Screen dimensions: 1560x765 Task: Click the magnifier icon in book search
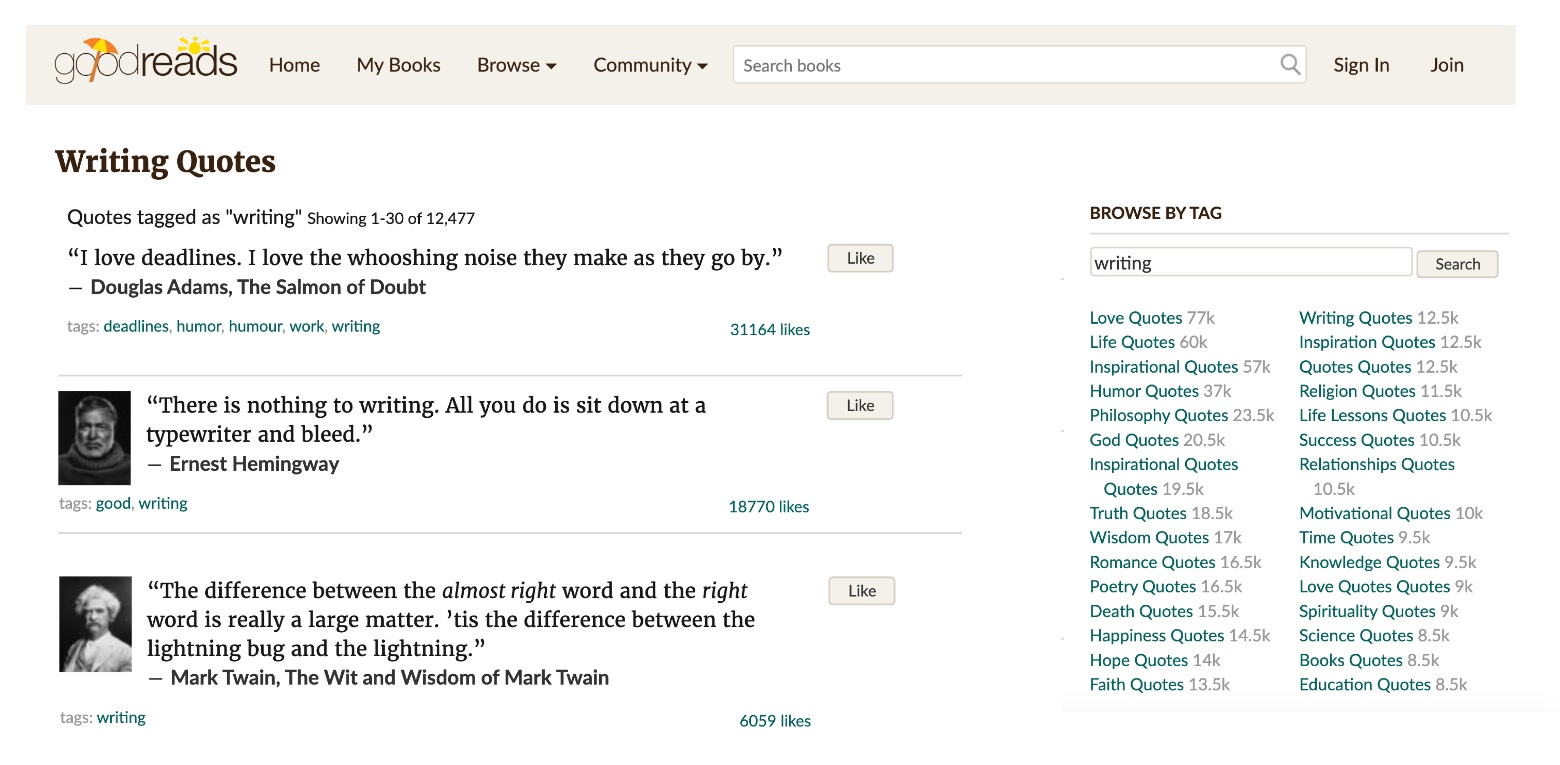1290,65
